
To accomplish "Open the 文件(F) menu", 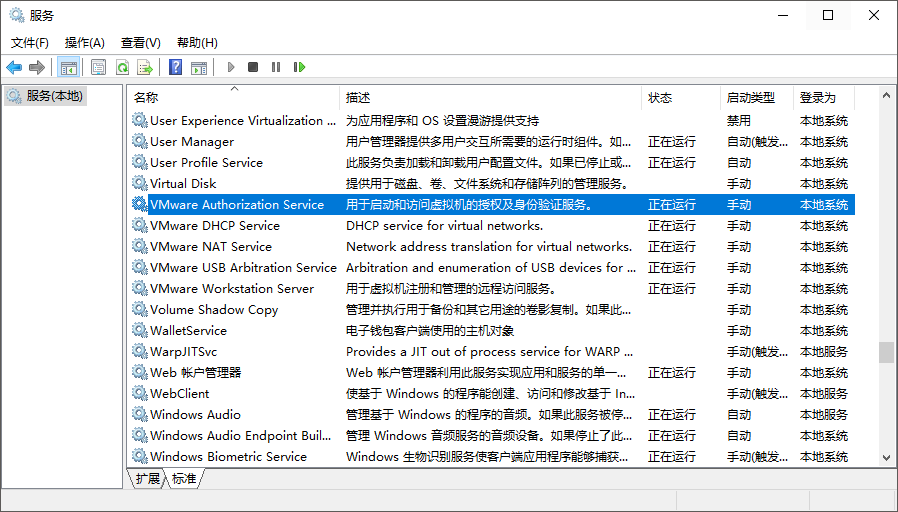I will point(30,43).
